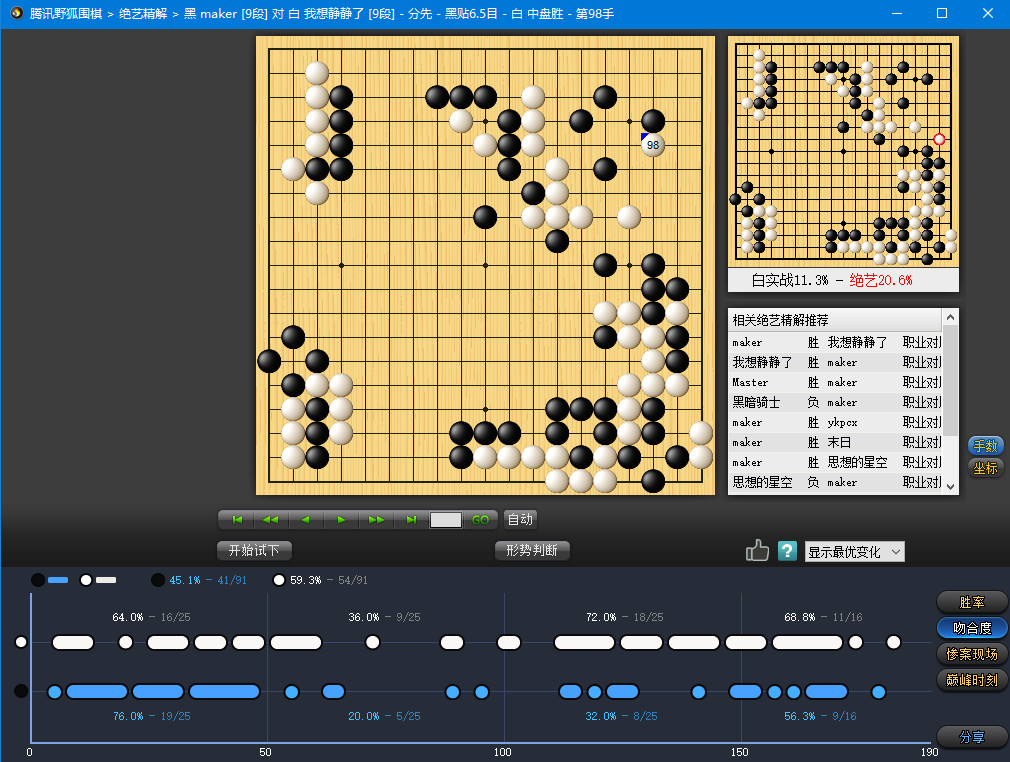
Task: Step back one move
Action: coord(306,520)
